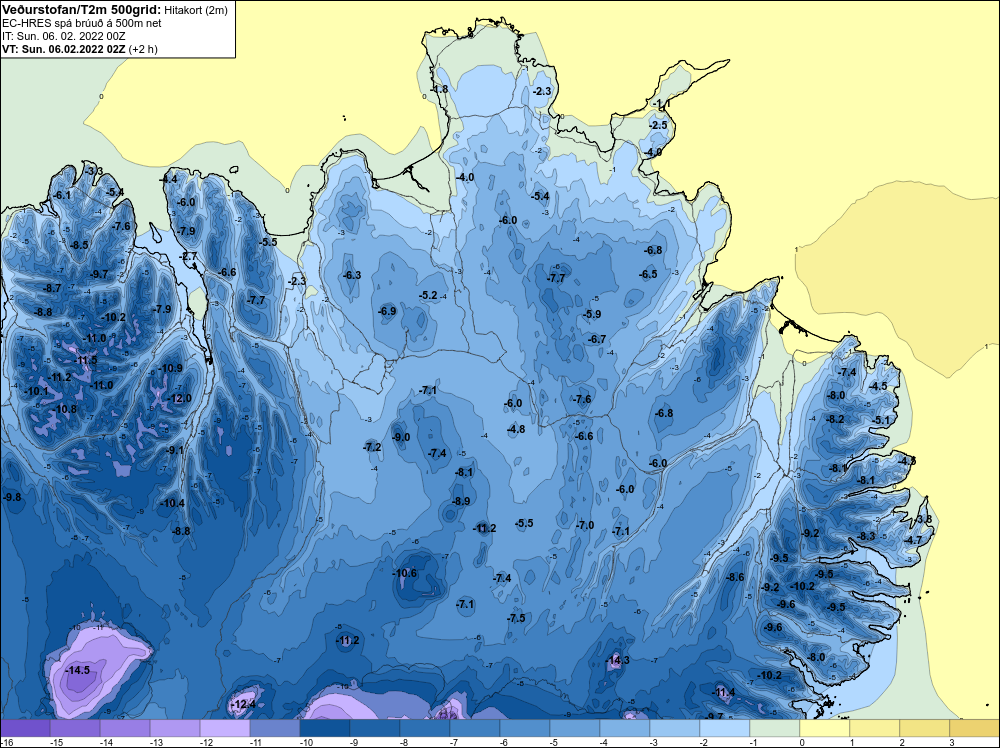This screenshot has width=1000, height=748.
Task: Click the 'VT: Sun. 06.02.2022 02Z' valid time
Action: [x=64, y=48]
